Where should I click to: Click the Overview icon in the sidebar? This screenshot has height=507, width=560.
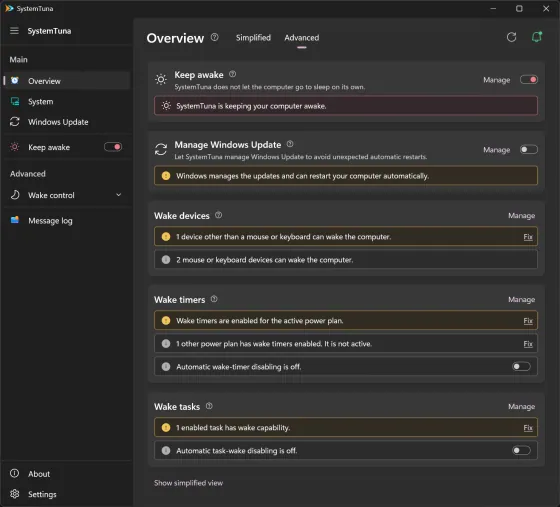click(15, 80)
